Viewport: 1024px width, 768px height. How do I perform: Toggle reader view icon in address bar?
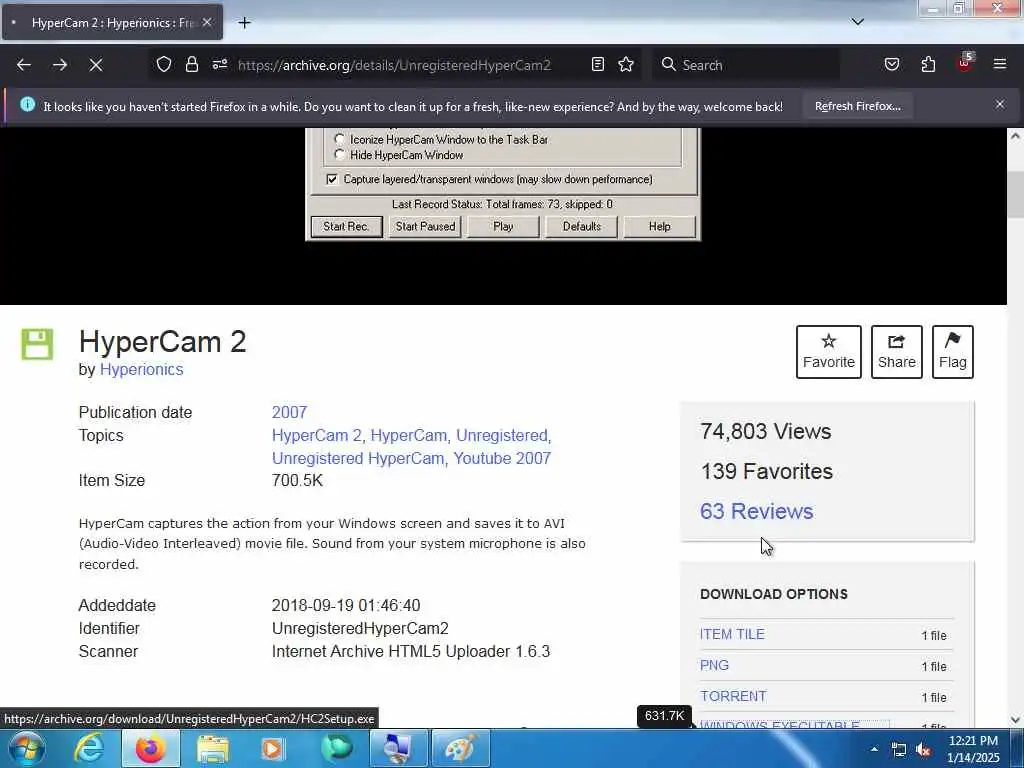[x=598, y=65]
